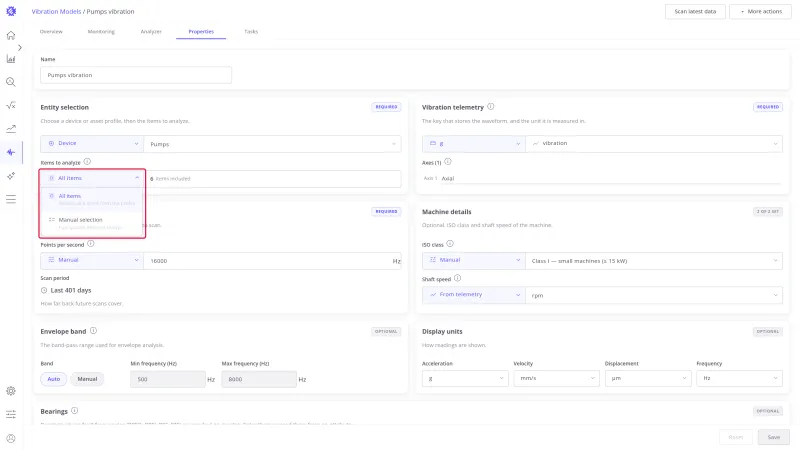Switch to the Tasks tab
Screen dimensions: 800x450
tap(251, 32)
